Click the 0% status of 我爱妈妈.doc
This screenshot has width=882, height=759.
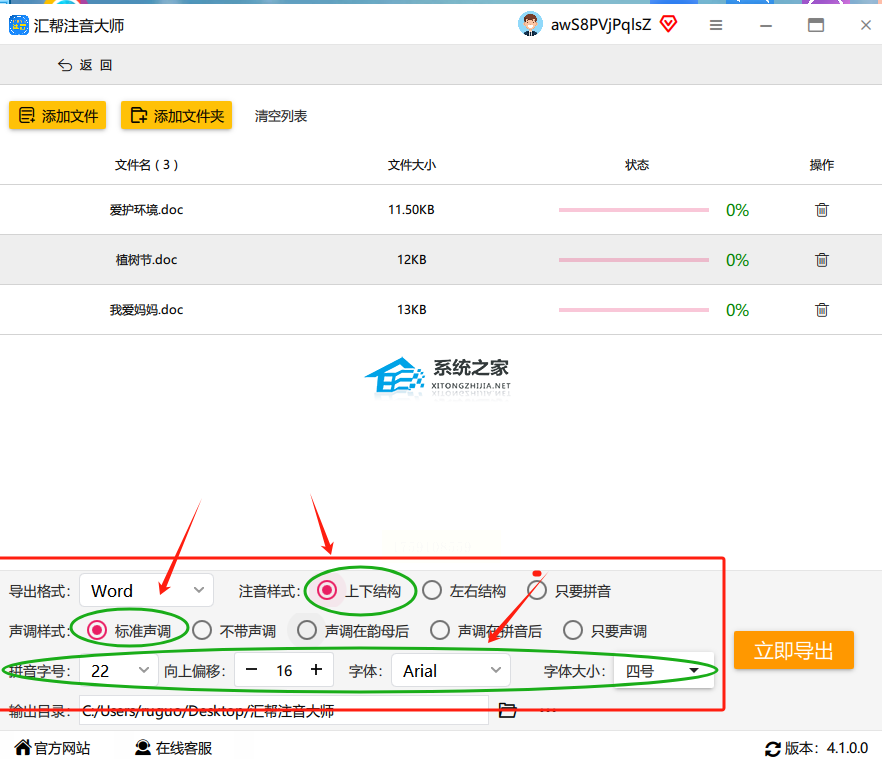click(x=737, y=311)
